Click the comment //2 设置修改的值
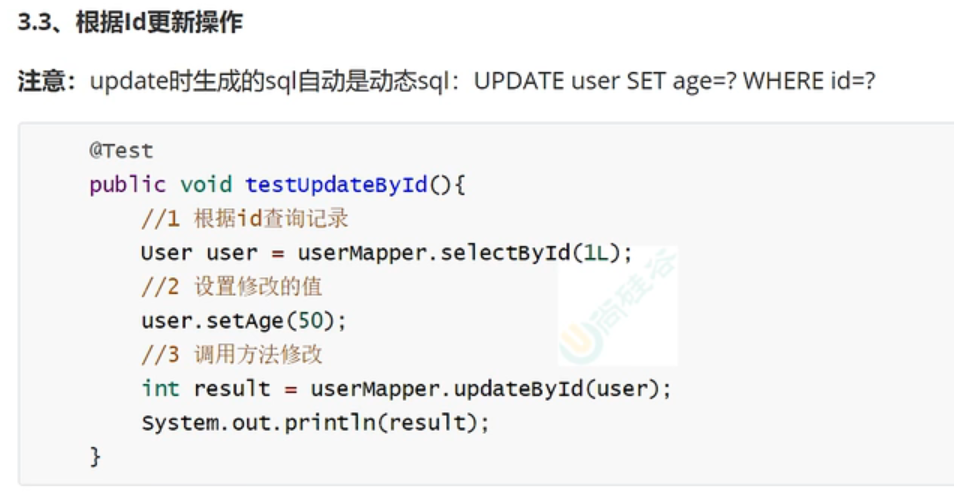954x501 pixels. [x=231, y=287]
